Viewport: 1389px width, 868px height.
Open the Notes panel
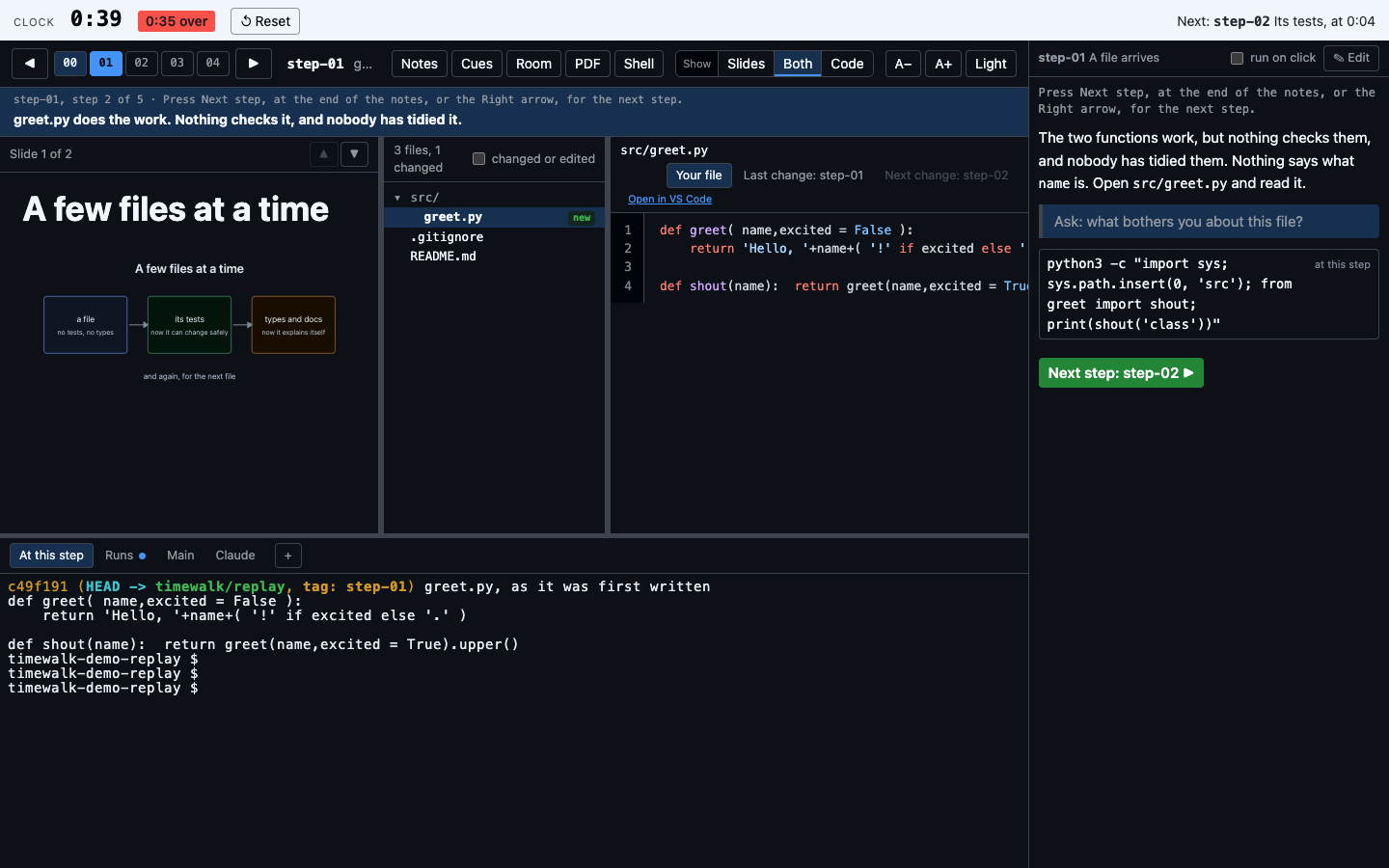[420, 64]
